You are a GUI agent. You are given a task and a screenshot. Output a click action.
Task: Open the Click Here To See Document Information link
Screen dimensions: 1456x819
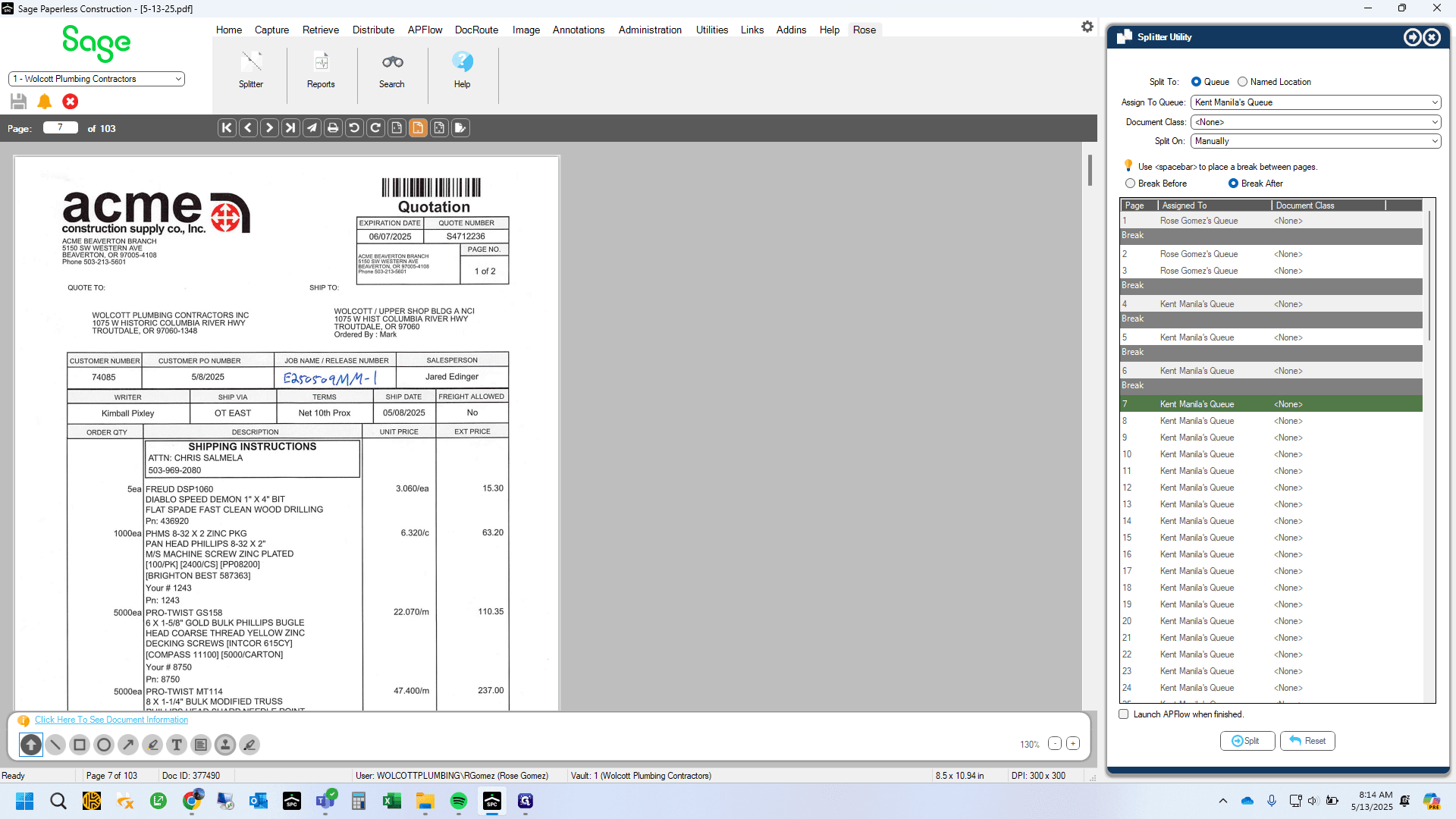tap(111, 720)
